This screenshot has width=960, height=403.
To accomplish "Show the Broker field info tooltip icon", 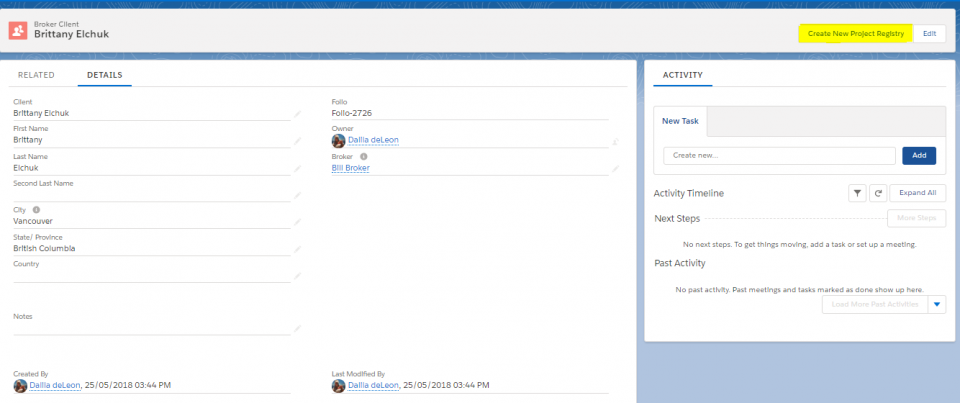I will (x=364, y=157).
